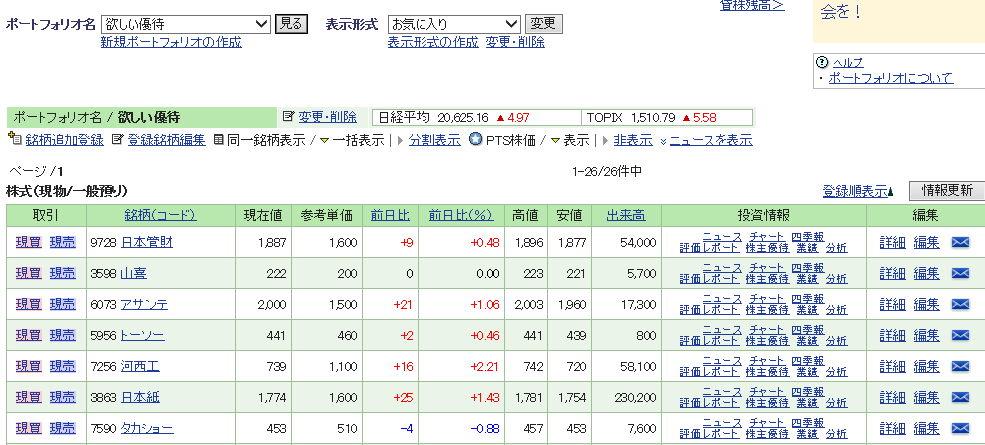Click 日経平均 value 20,625.16
The width and height of the screenshot is (985, 445).
point(463,118)
